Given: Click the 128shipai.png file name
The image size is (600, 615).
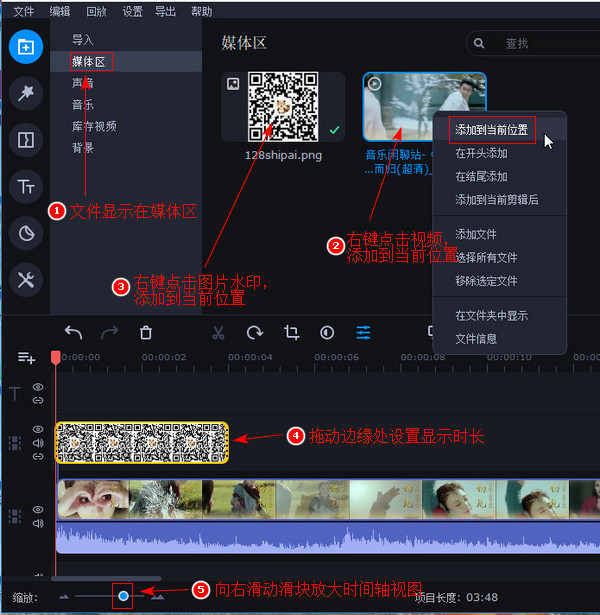Looking at the screenshot, I should 283,155.
